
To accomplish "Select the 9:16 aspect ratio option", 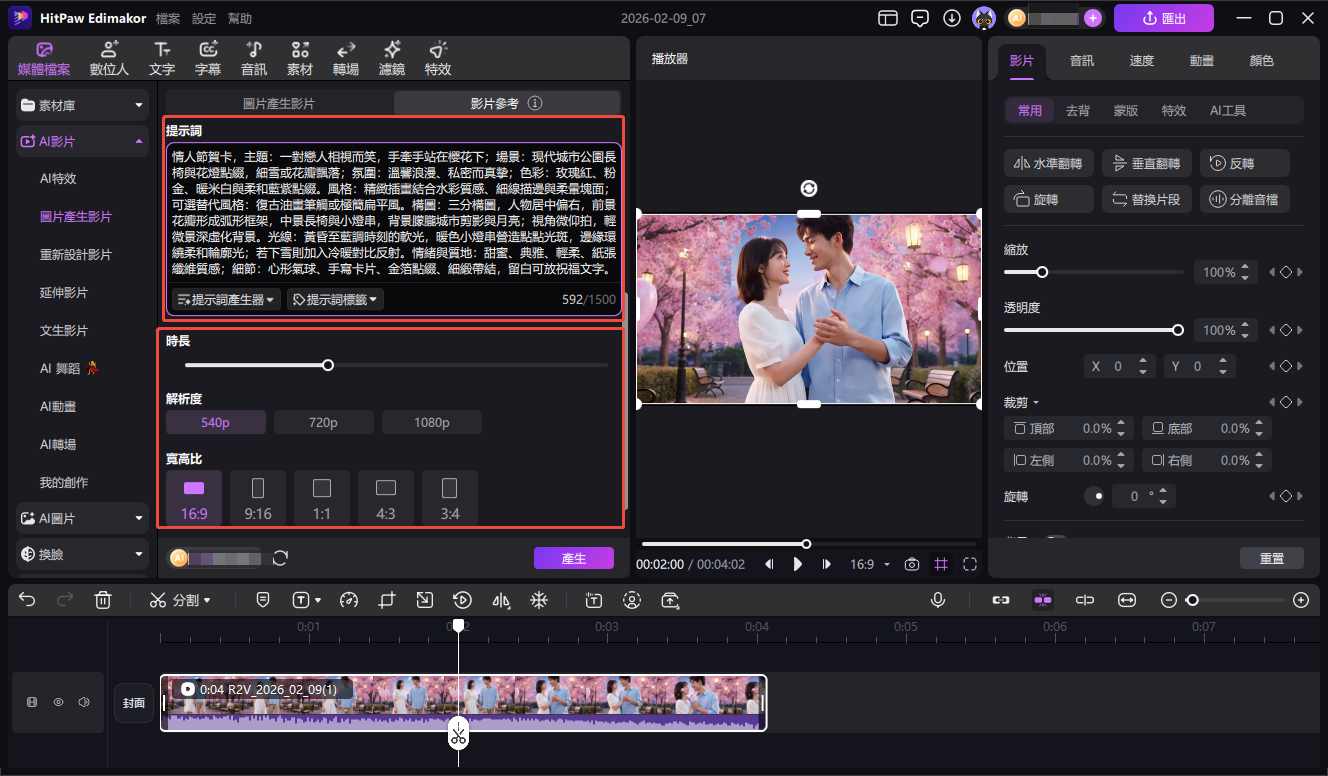I will pyautogui.click(x=257, y=497).
